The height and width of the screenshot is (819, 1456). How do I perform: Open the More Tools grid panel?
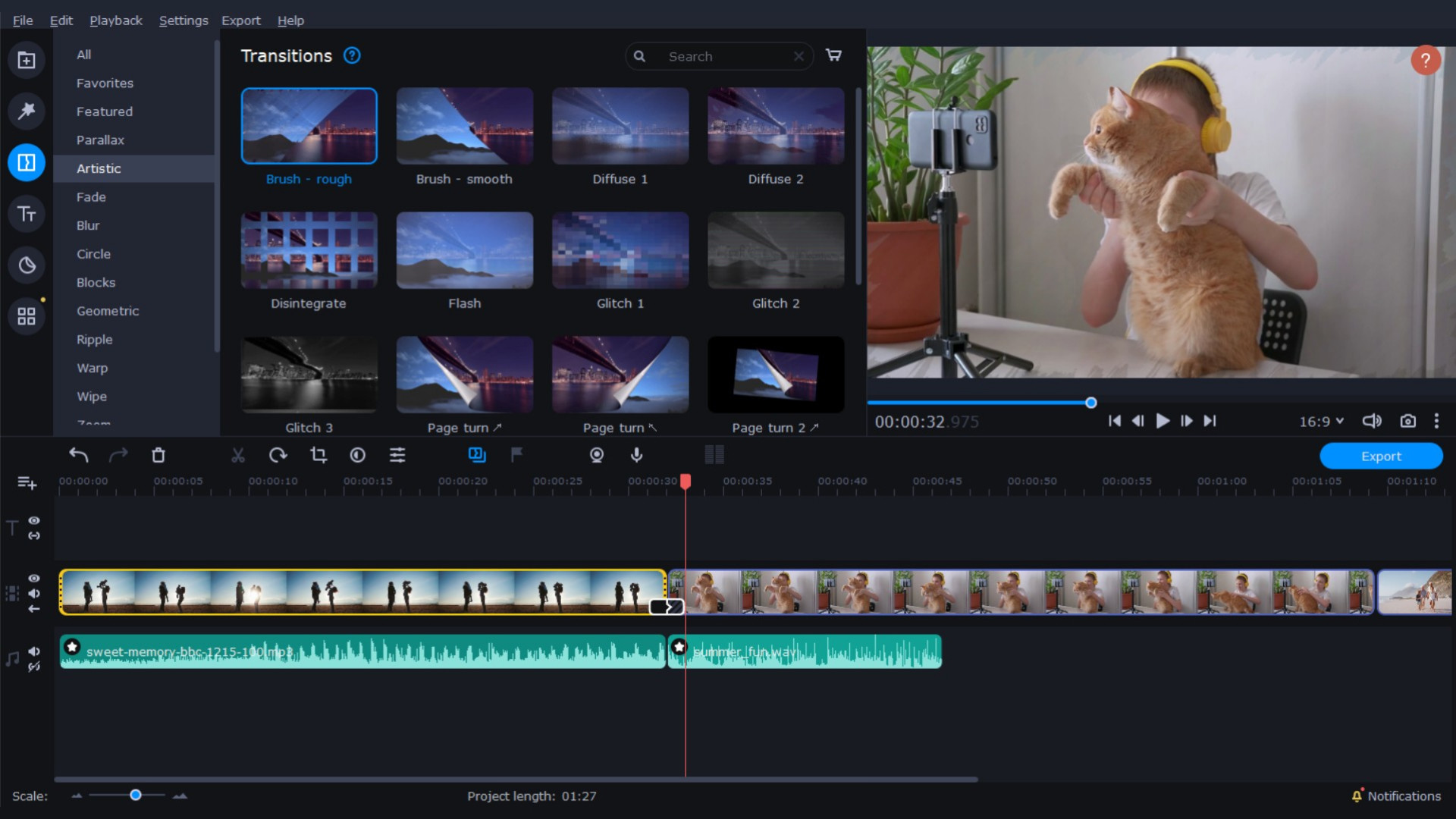[27, 316]
